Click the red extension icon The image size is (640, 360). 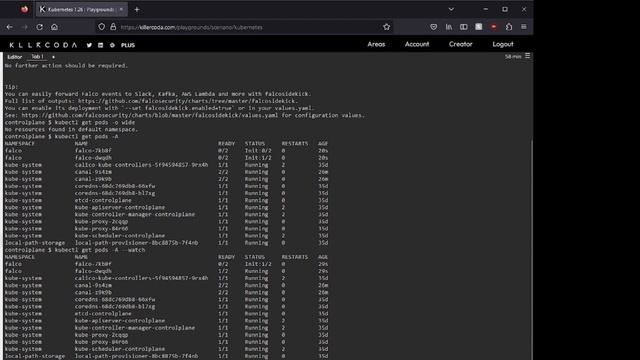coord(493,27)
